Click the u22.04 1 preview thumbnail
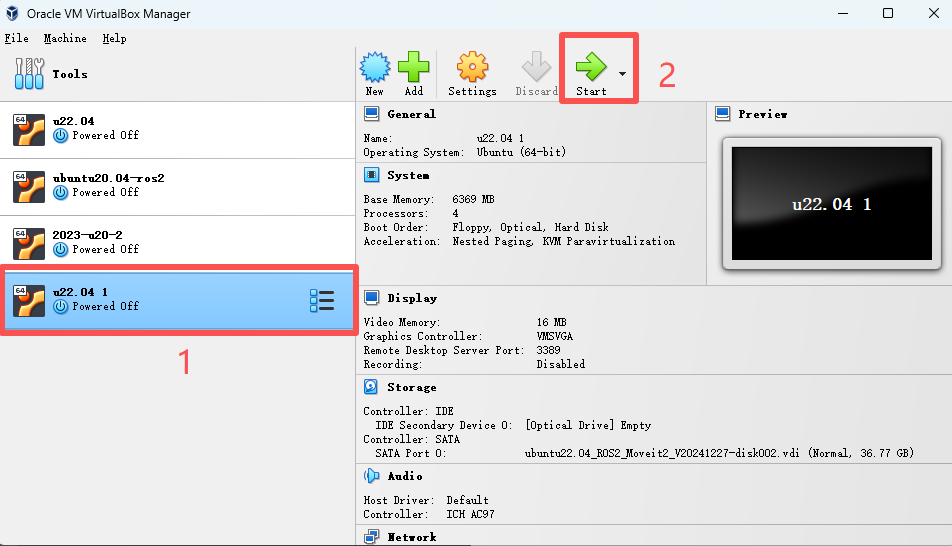The width and height of the screenshot is (952, 546). [x=831, y=205]
